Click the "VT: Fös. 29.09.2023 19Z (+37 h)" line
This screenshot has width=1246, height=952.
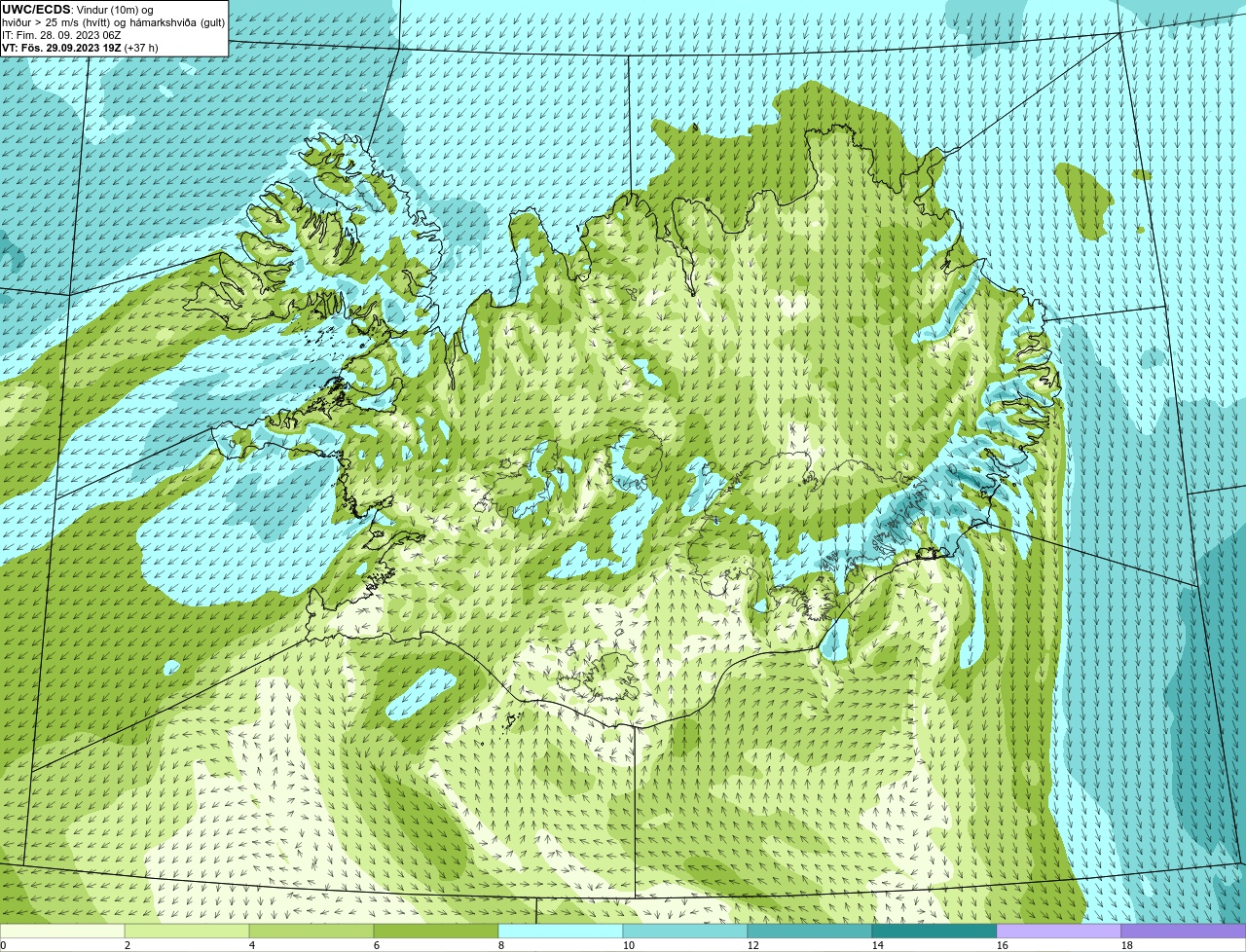pos(80,48)
